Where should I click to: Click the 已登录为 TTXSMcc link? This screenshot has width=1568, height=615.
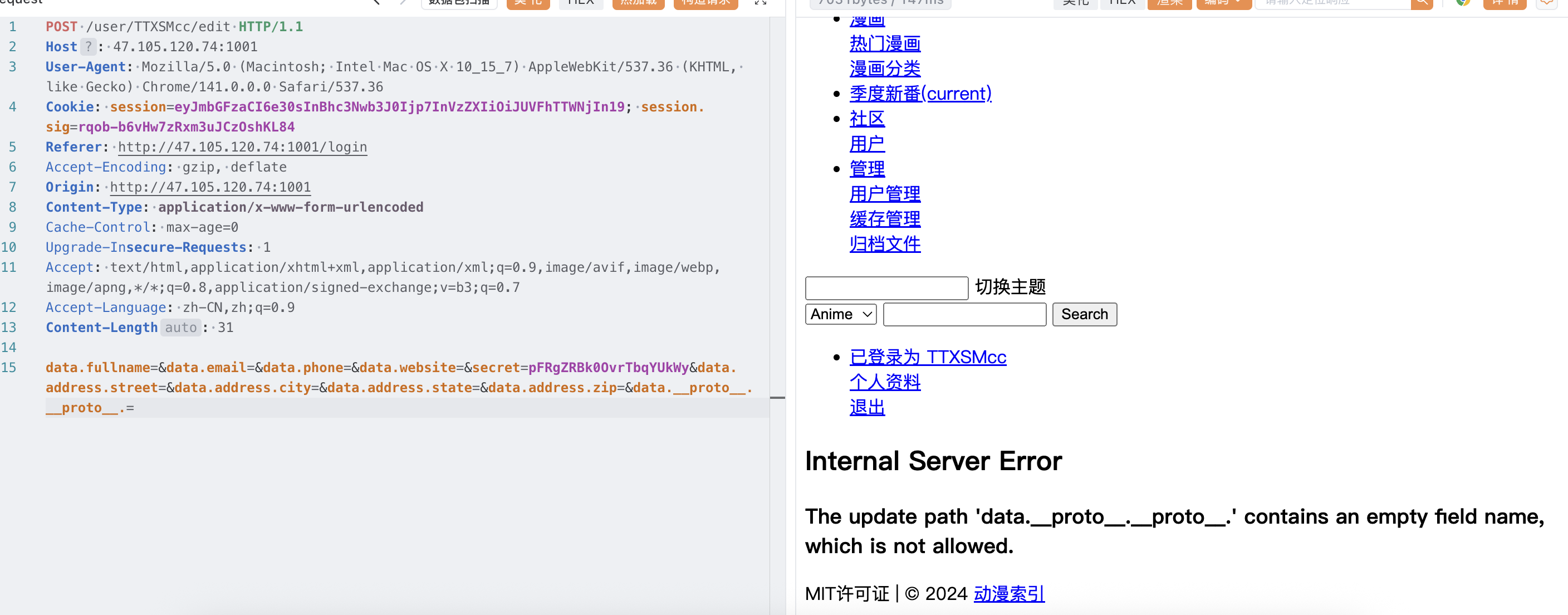(928, 358)
